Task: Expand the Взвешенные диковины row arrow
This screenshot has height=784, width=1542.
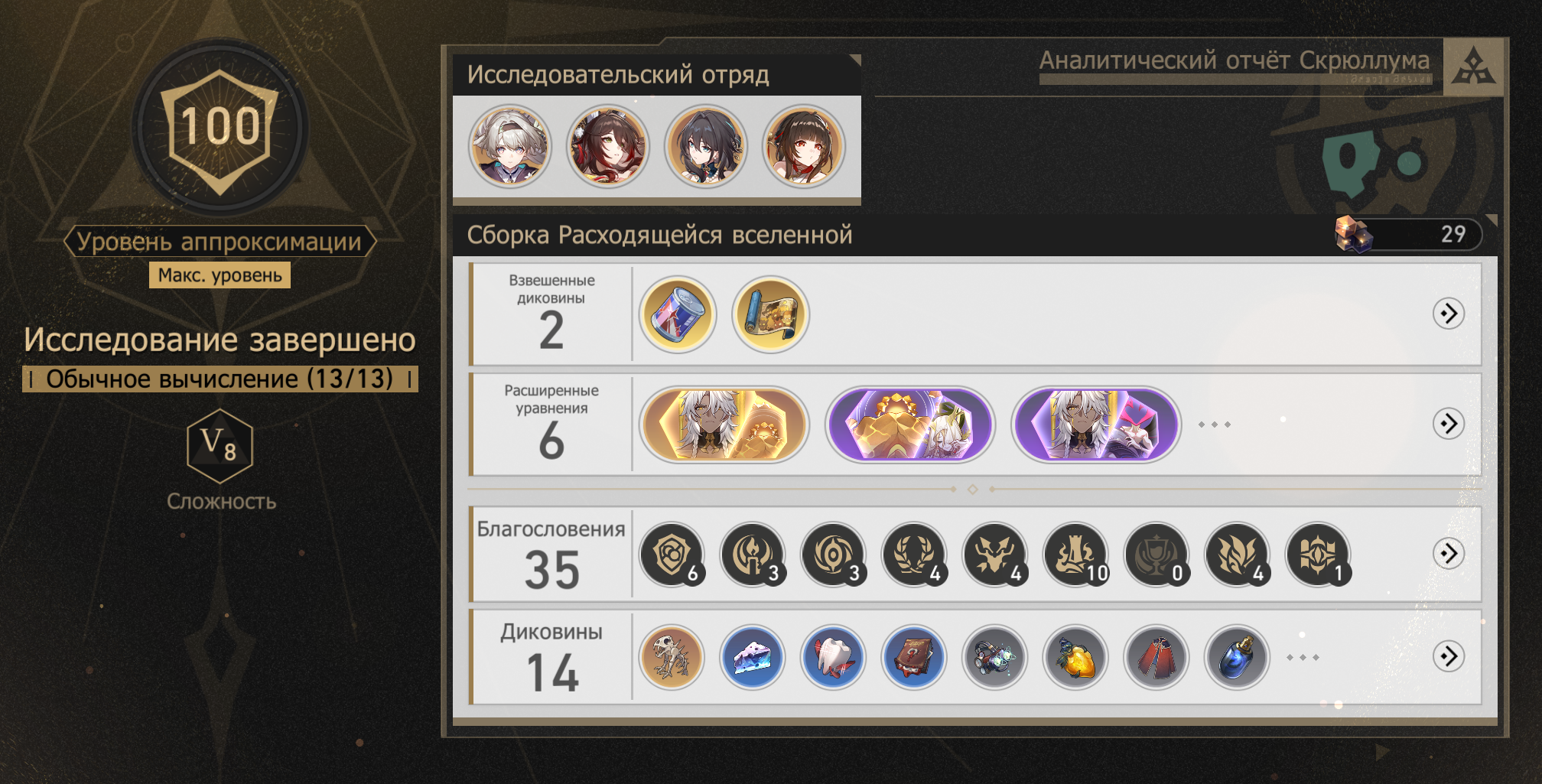Action: tap(1448, 314)
